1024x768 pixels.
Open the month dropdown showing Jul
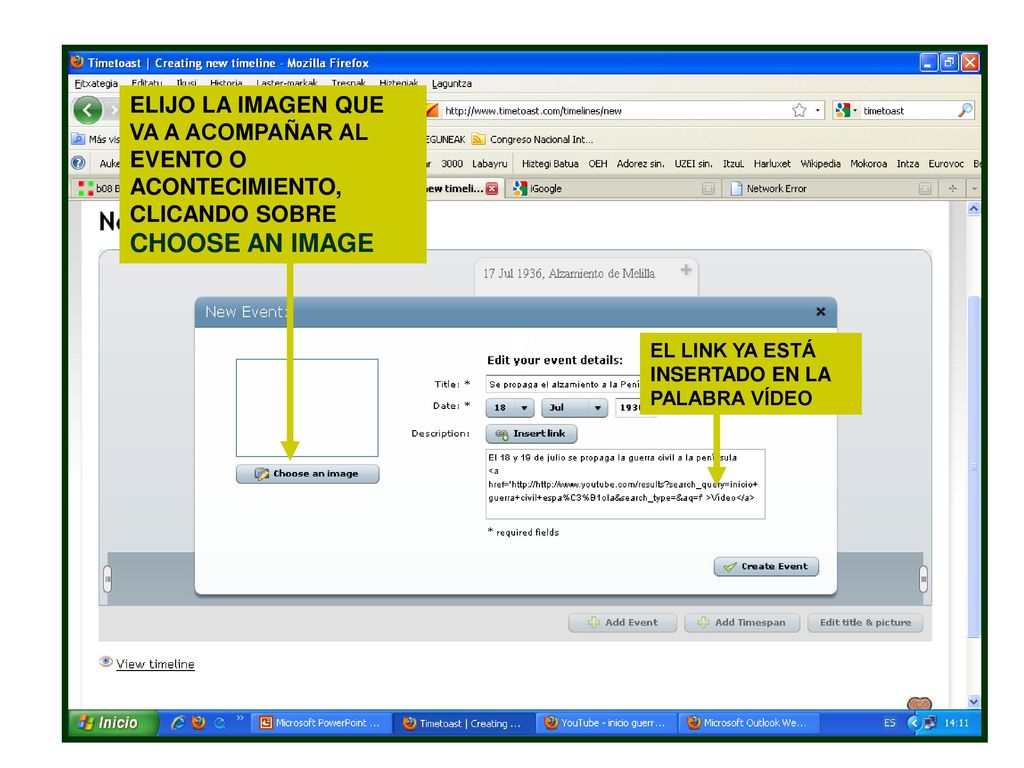click(574, 408)
